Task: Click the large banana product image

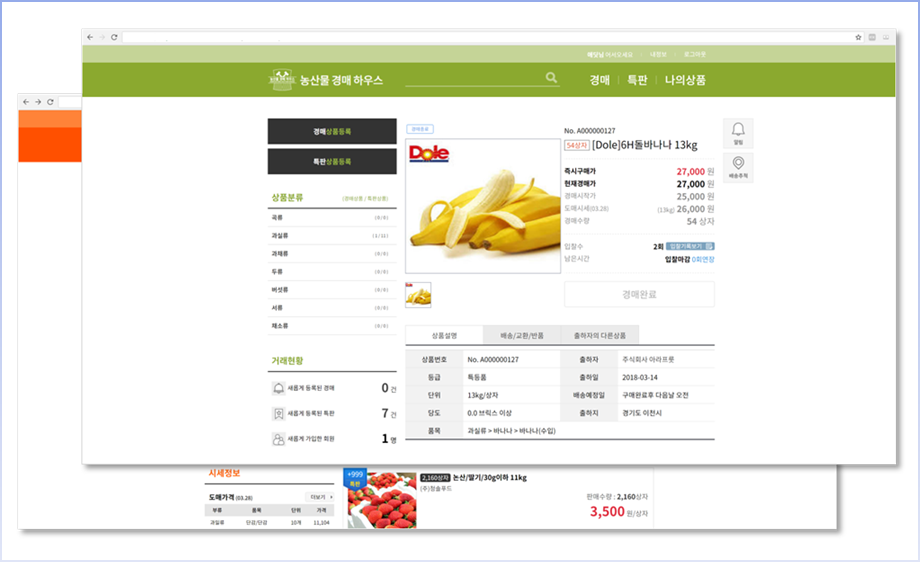Action: pyautogui.click(x=483, y=206)
